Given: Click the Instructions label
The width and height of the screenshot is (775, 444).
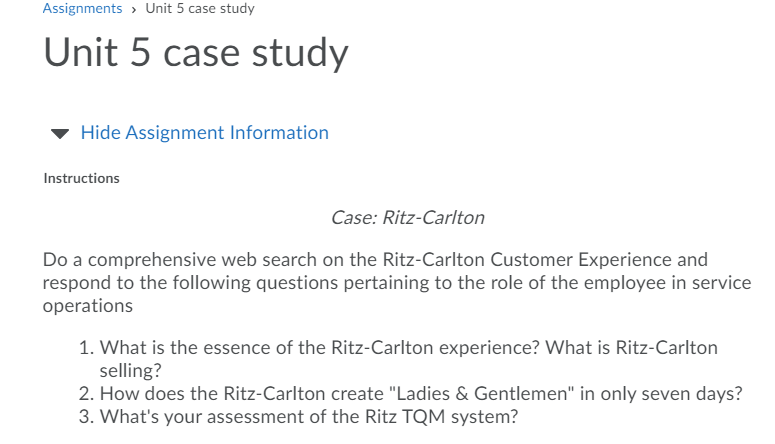Looking at the screenshot, I should coord(82,178).
